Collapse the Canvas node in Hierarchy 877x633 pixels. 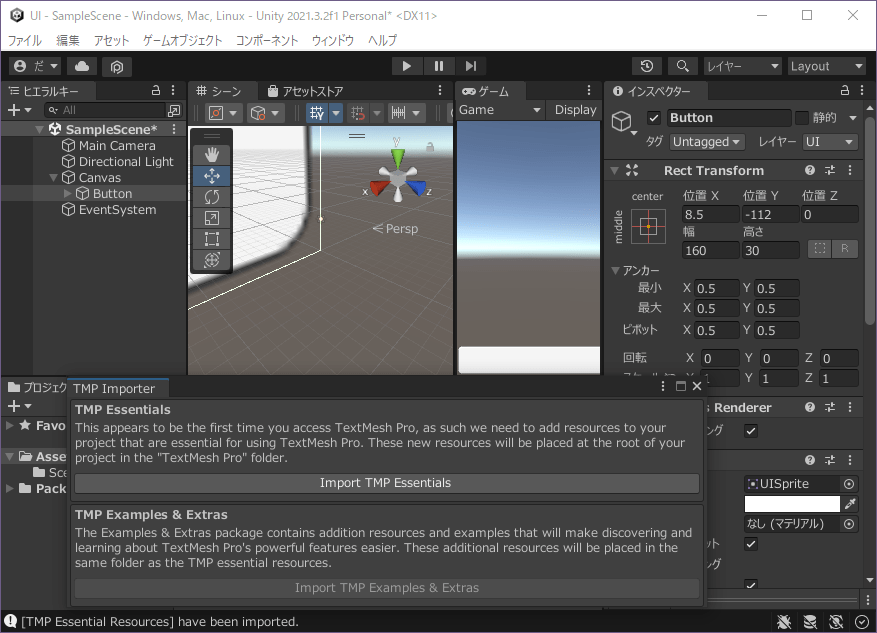click(x=54, y=178)
